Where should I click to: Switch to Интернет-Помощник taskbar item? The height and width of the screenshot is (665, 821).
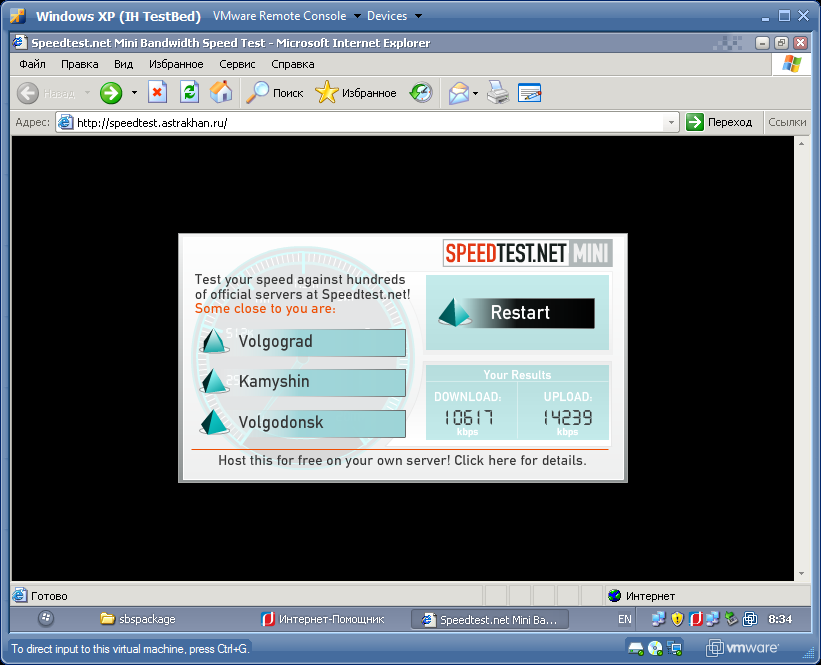point(323,619)
